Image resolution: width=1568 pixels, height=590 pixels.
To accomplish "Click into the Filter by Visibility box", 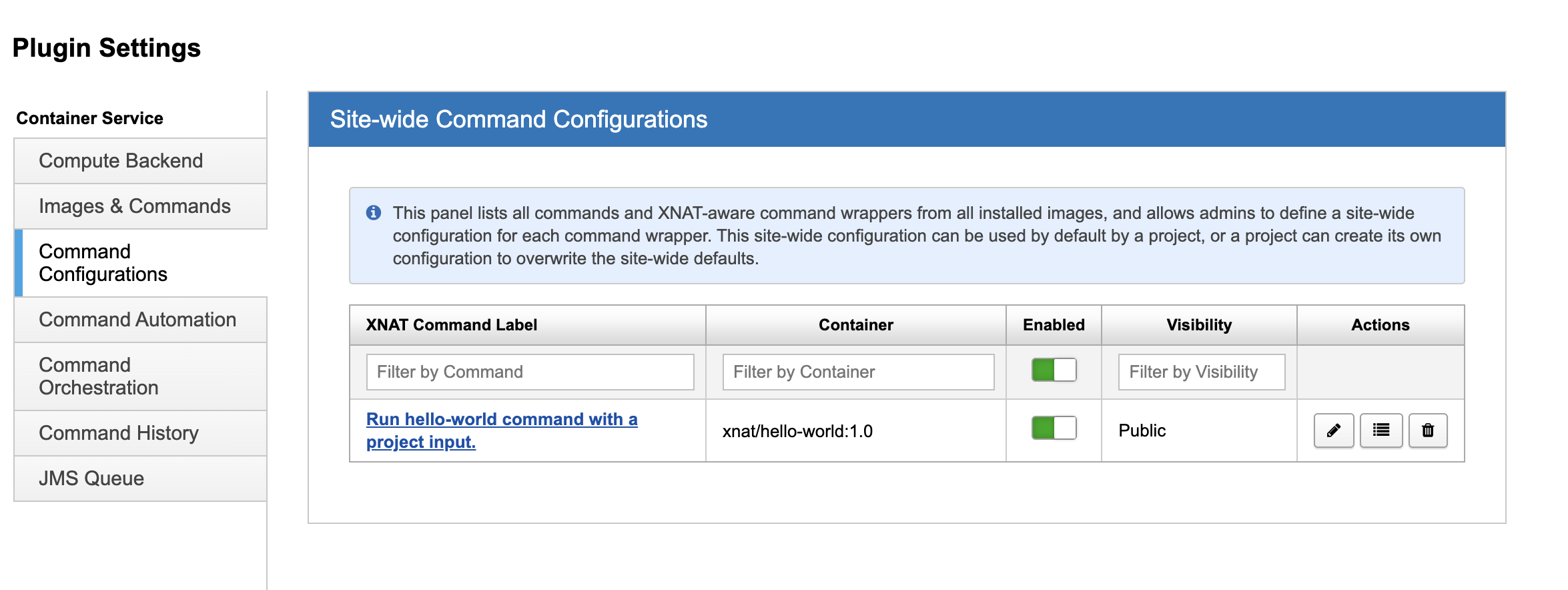I will click(x=1201, y=372).
